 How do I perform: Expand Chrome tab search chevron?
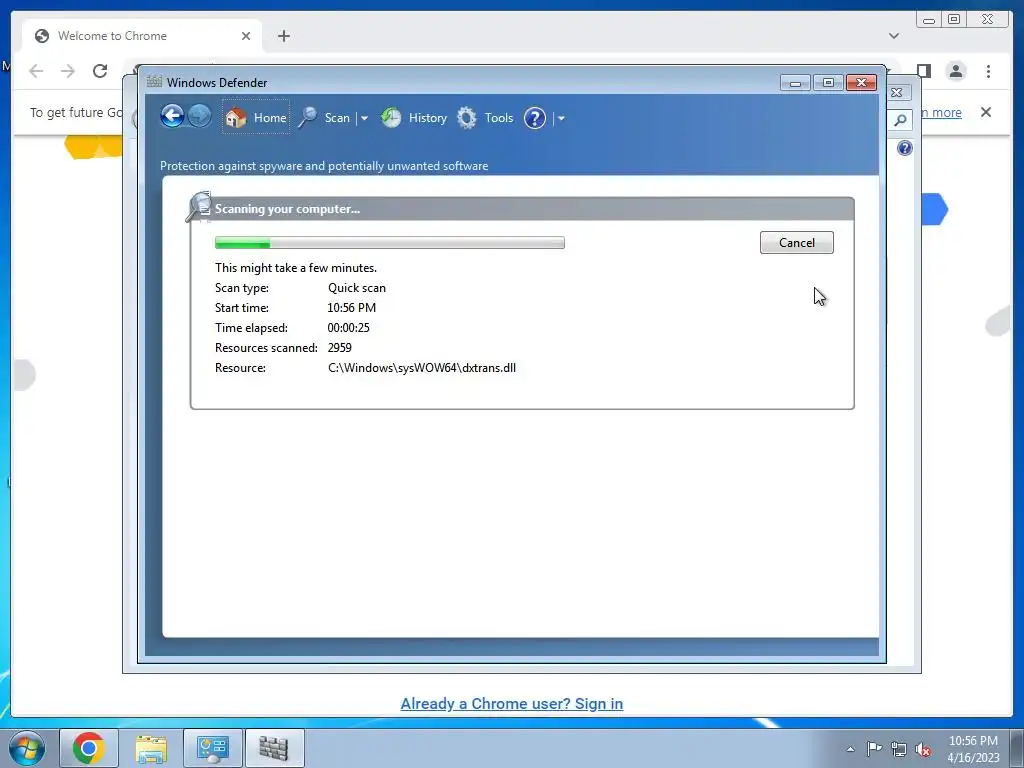893,36
